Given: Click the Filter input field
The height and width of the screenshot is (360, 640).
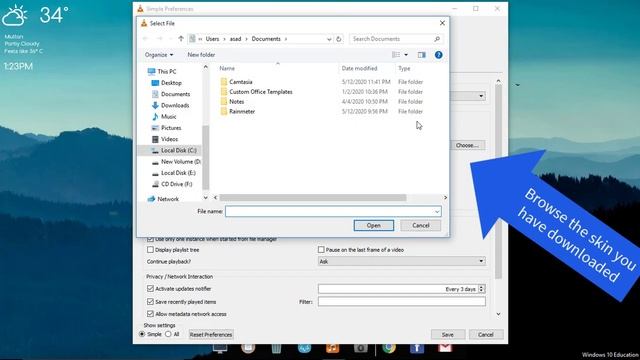Looking at the screenshot, I should 402,302.
